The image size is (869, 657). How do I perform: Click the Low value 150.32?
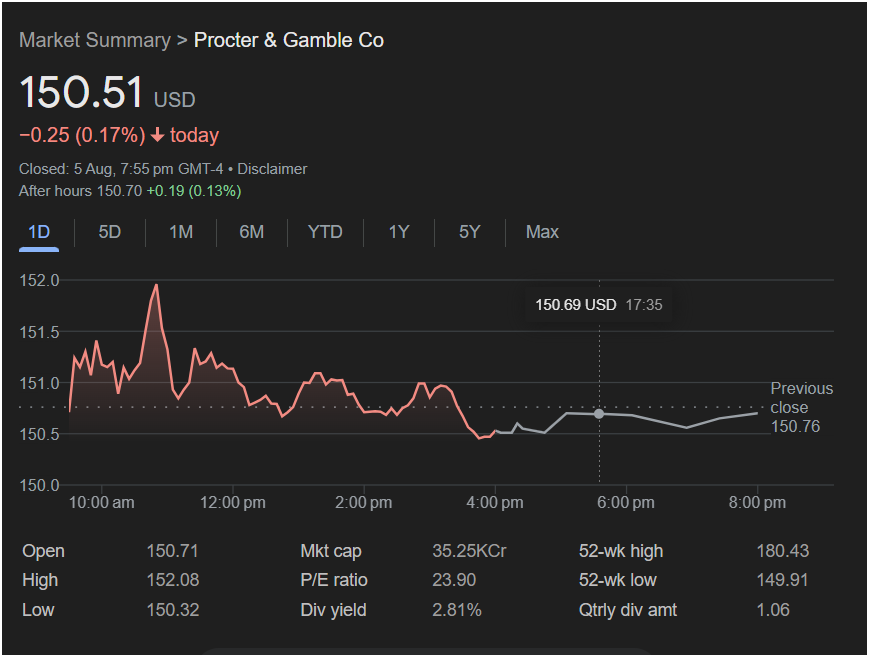(x=172, y=610)
